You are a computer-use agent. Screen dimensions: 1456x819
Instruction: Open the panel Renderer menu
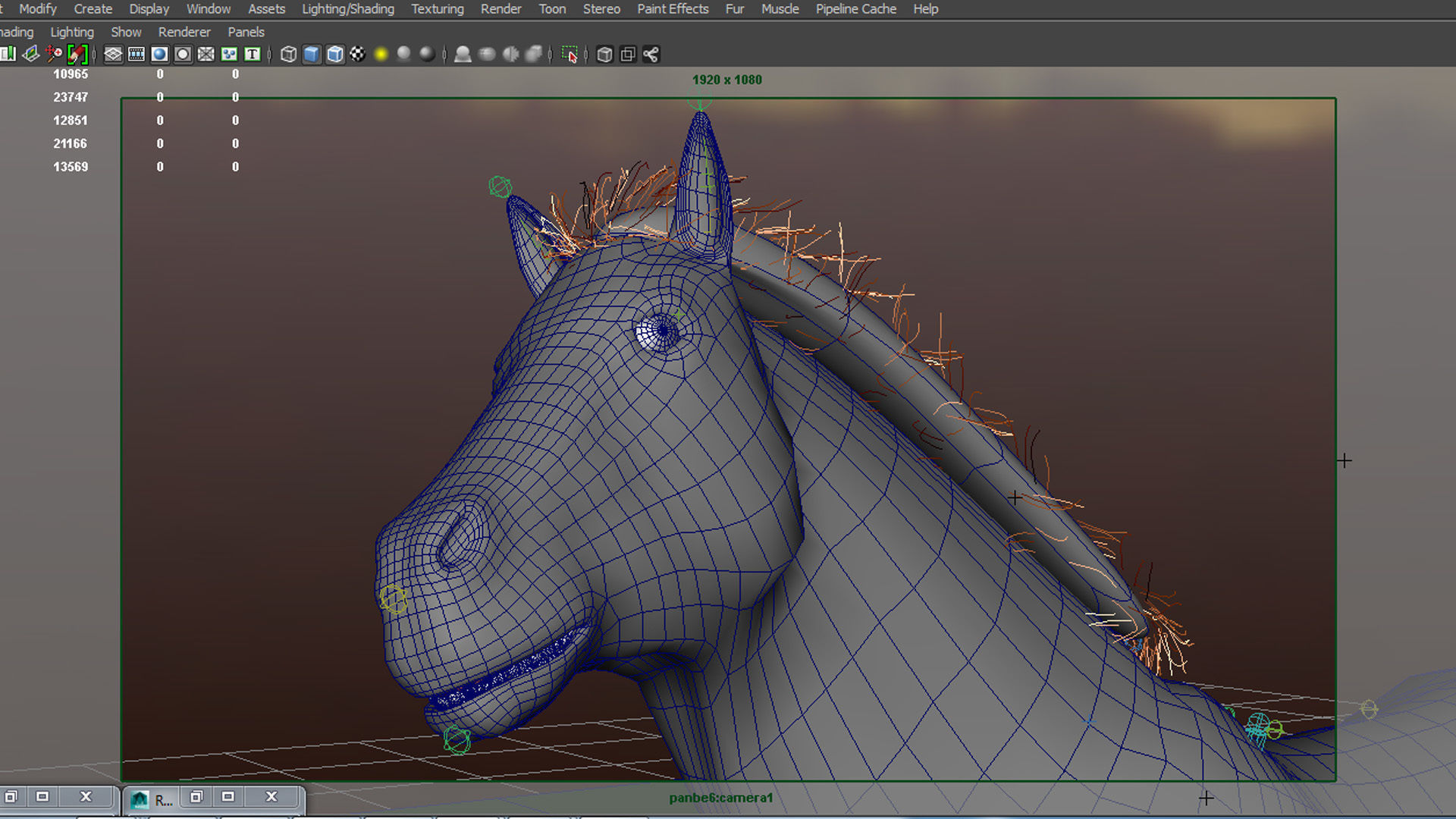click(184, 32)
